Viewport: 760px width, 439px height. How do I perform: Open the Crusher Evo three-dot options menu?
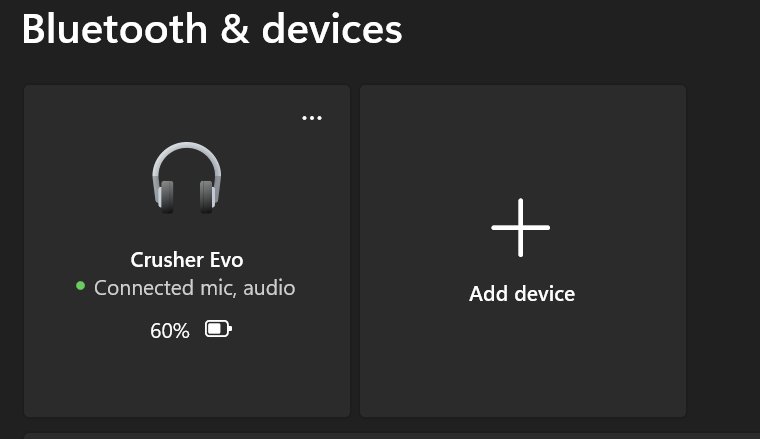pos(312,118)
